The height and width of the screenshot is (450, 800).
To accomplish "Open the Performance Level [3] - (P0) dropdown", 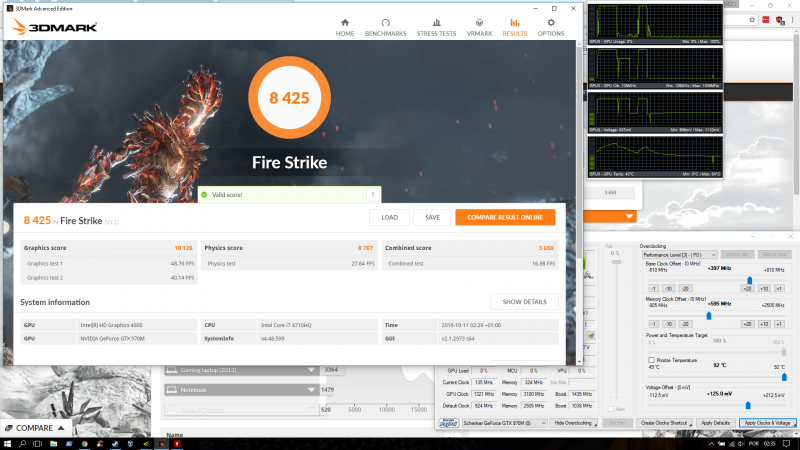I will click(x=680, y=255).
